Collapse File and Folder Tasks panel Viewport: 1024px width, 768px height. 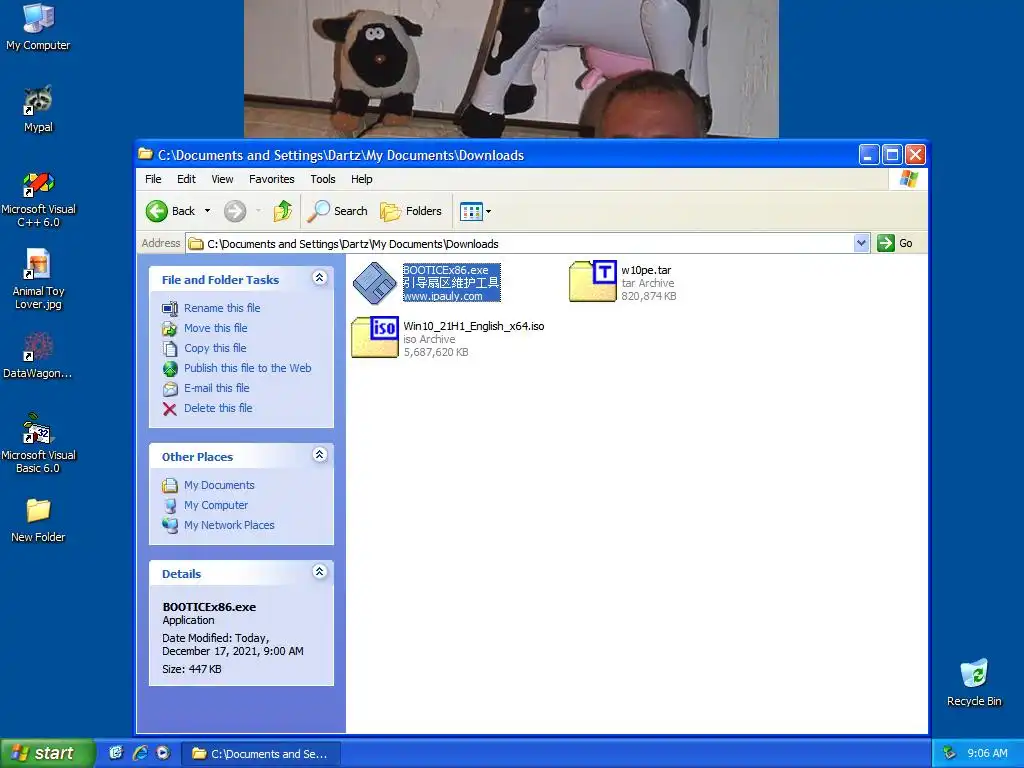[319, 278]
